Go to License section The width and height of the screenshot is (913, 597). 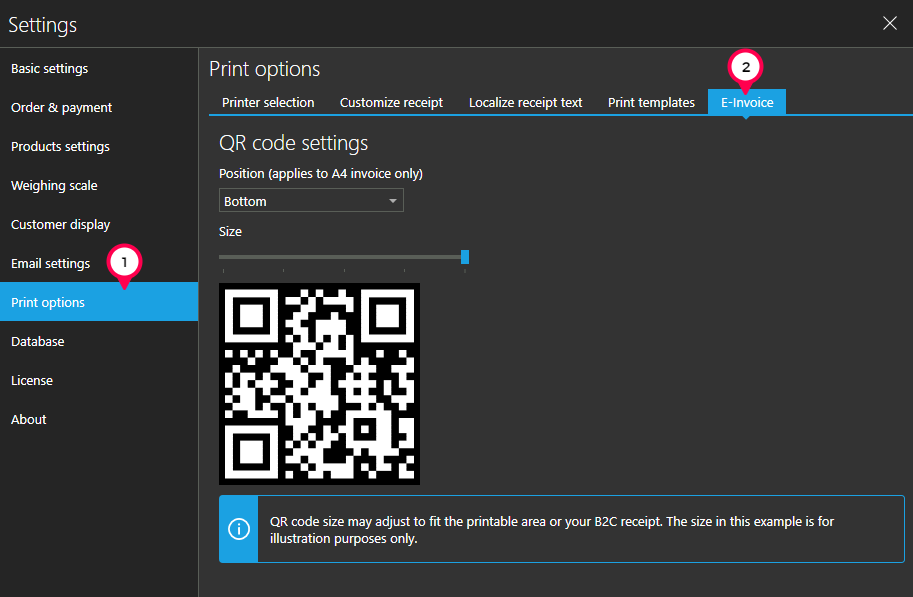(32, 381)
